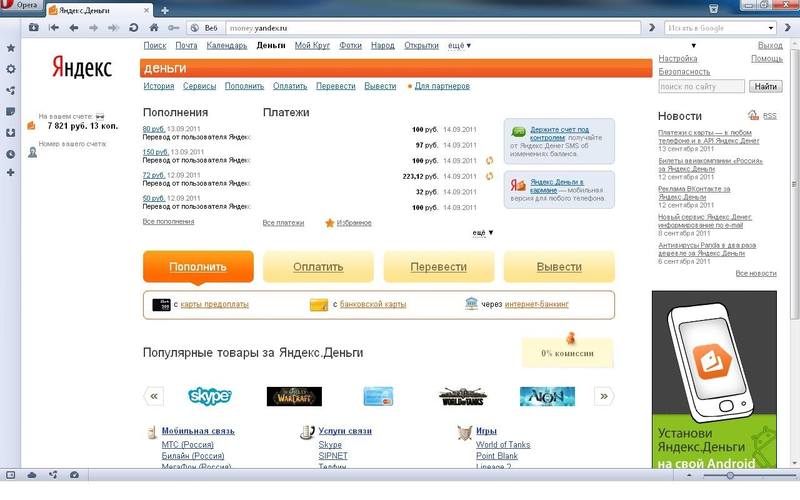800x500 pixels.
Task: Click the RSS feed icon beside Новости
Action: pos(753,116)
